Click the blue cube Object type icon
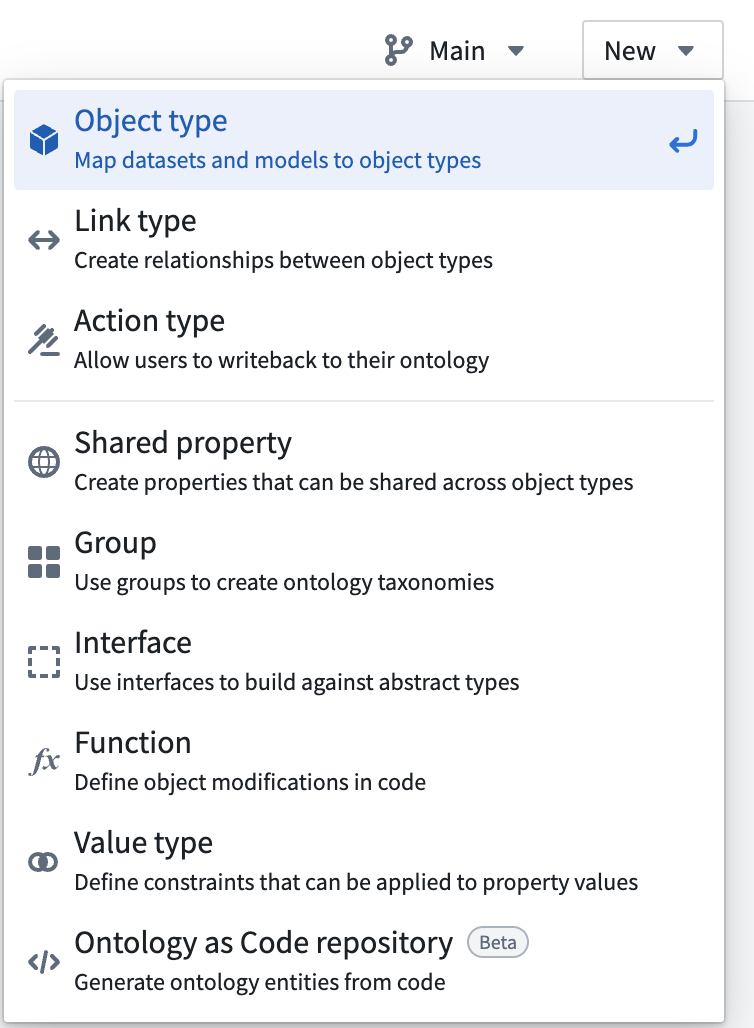The width and height of the screenshot is (754, 1028). [x=44, y=140]
